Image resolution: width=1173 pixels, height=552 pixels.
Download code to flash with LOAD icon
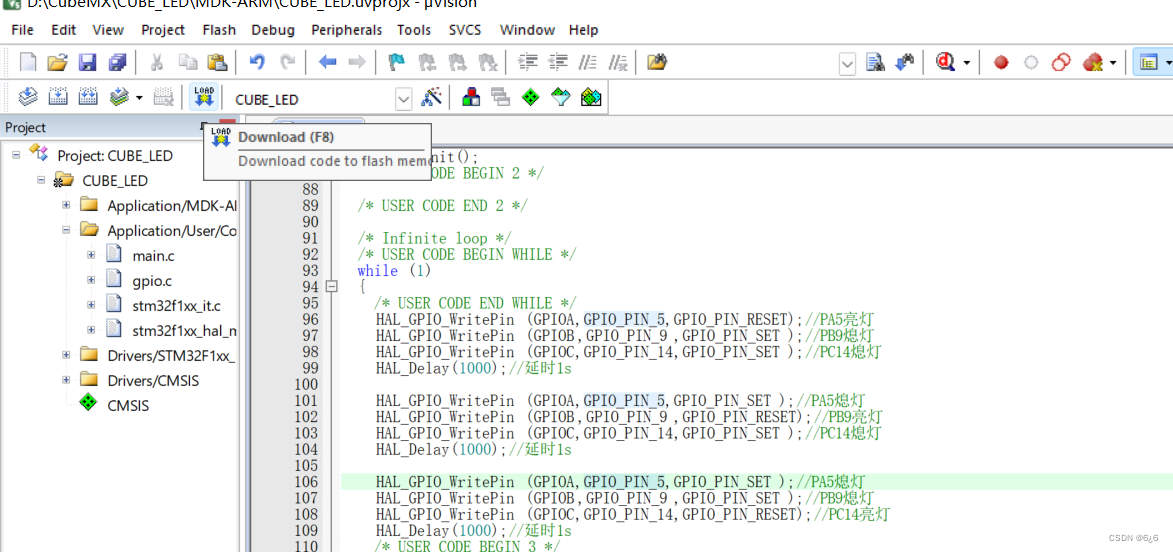click(x=203, y=96)
